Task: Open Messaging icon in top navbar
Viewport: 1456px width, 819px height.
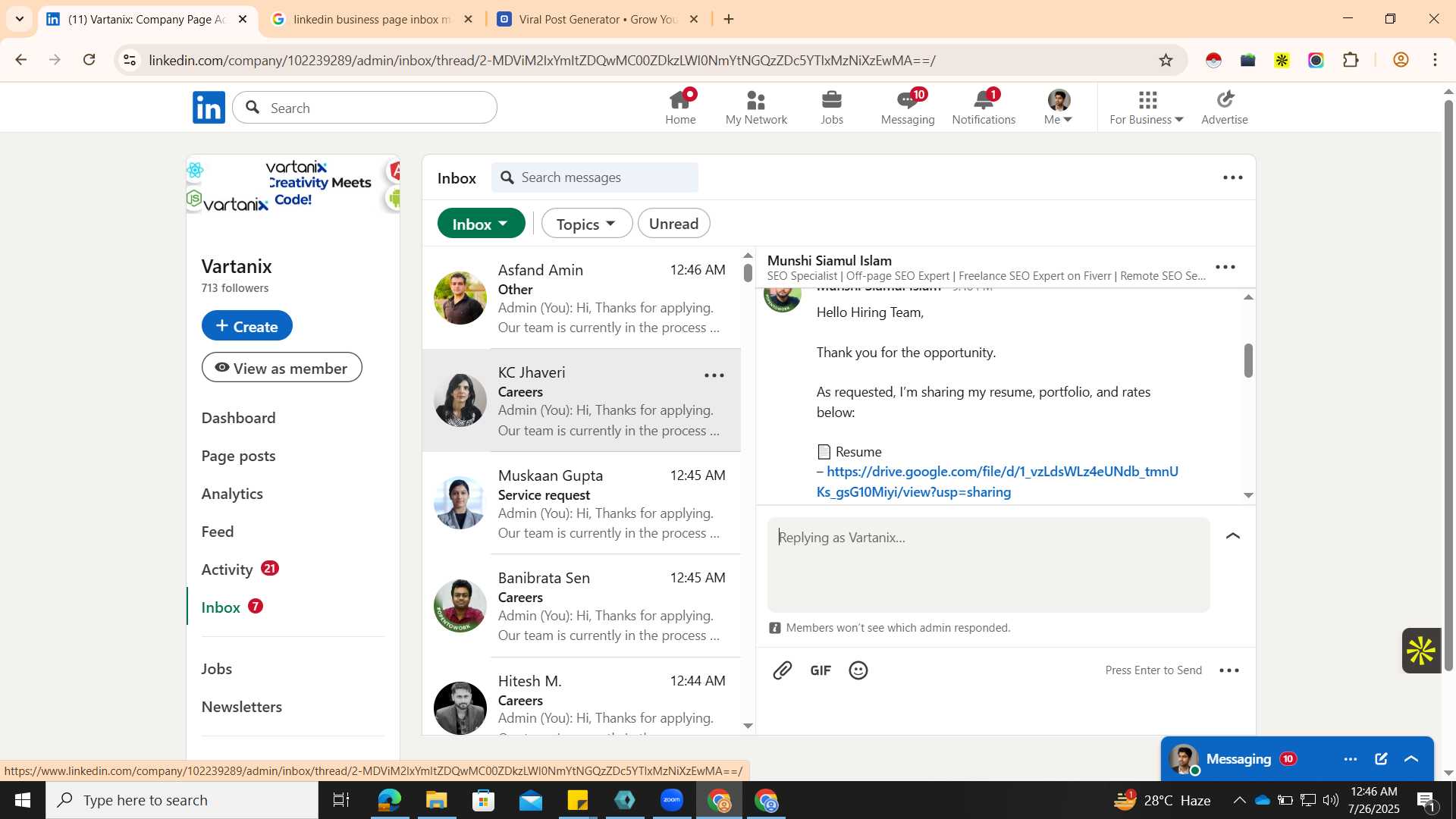Action: coord(908,108)
